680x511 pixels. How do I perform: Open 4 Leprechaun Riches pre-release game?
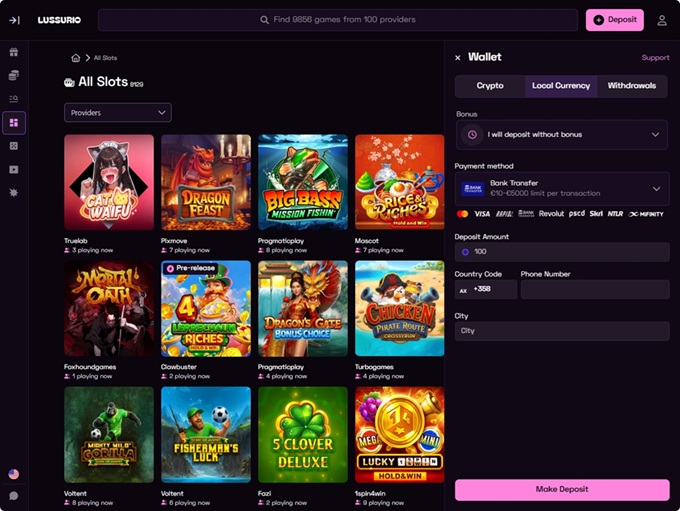coord(206,308)
